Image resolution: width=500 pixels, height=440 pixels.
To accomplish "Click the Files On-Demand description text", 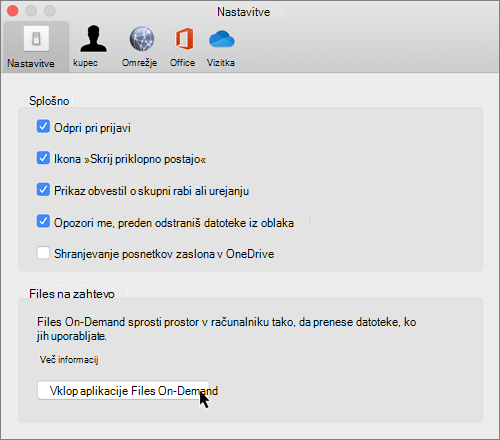I will click(x=227, y=329).
